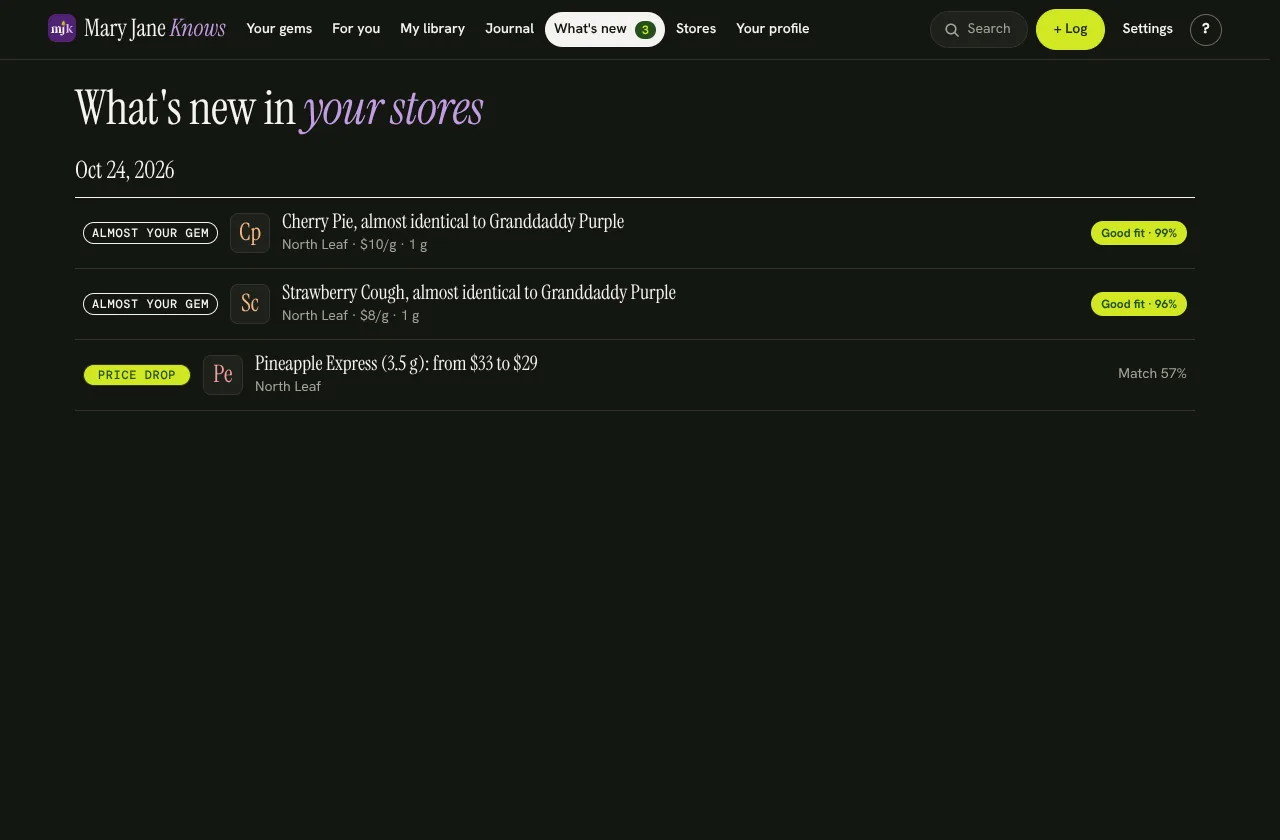Viewport: 1280px width, 840px height.
Task: Click the magnifier icon in search
Action: 952,30
